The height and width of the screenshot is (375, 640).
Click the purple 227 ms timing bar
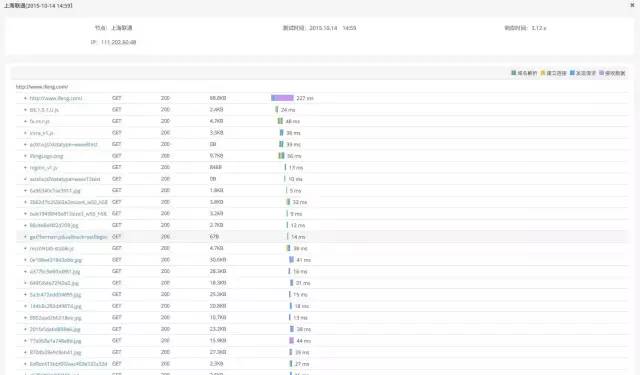point(282,98)
